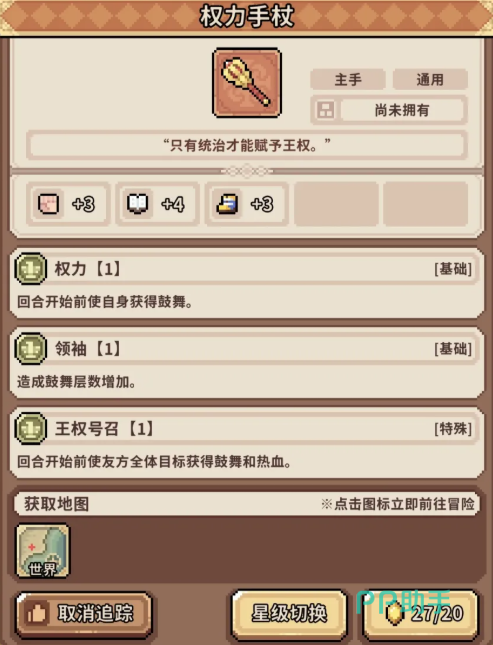The width and height of the screenshot is (493, 645).
Task: Click the 王权号召 skill level badge icon
Action: (x=30, y=429)
